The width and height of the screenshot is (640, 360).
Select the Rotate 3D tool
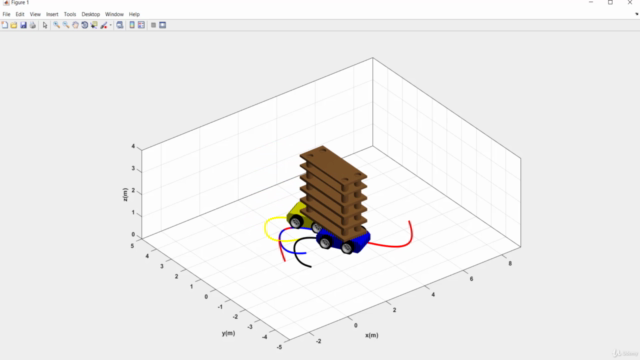(84, 25)
